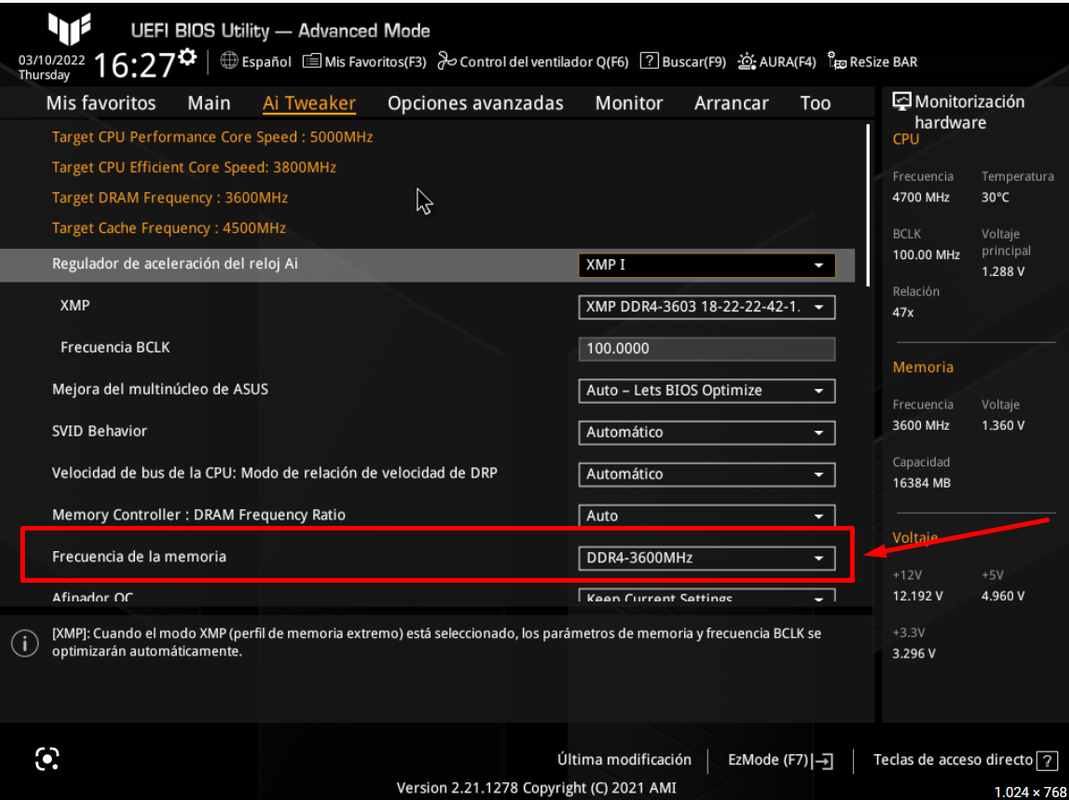
Task: Click the Mejora del multinúcleo de ASUS label
Action: [160, 389]
